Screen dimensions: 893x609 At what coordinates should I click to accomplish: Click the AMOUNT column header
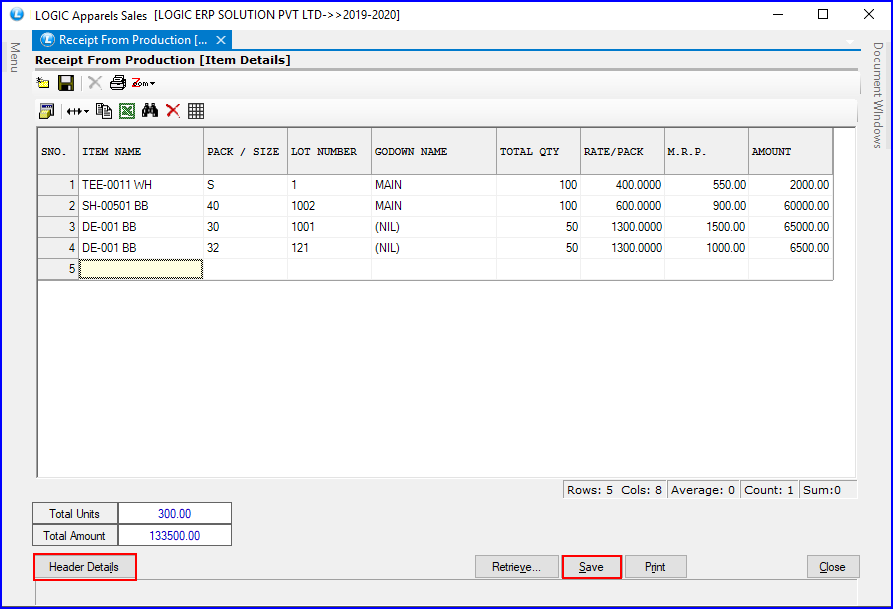coord(790,152)
